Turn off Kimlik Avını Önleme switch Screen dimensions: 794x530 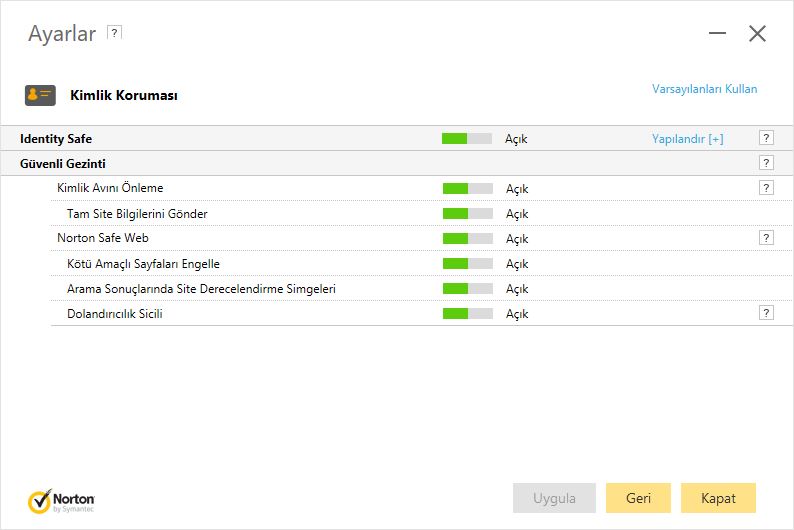tap(467, 188)
